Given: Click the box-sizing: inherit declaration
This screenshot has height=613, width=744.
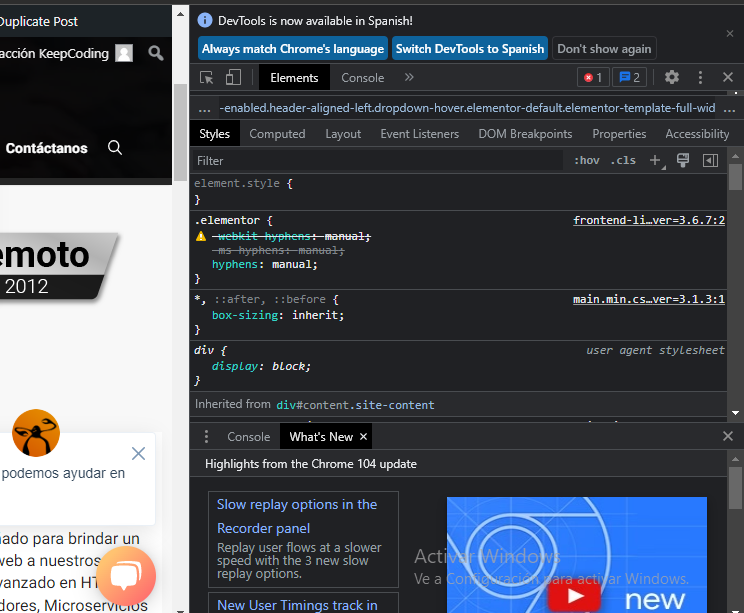Looking at the screenshot, I should pos(278,315).
